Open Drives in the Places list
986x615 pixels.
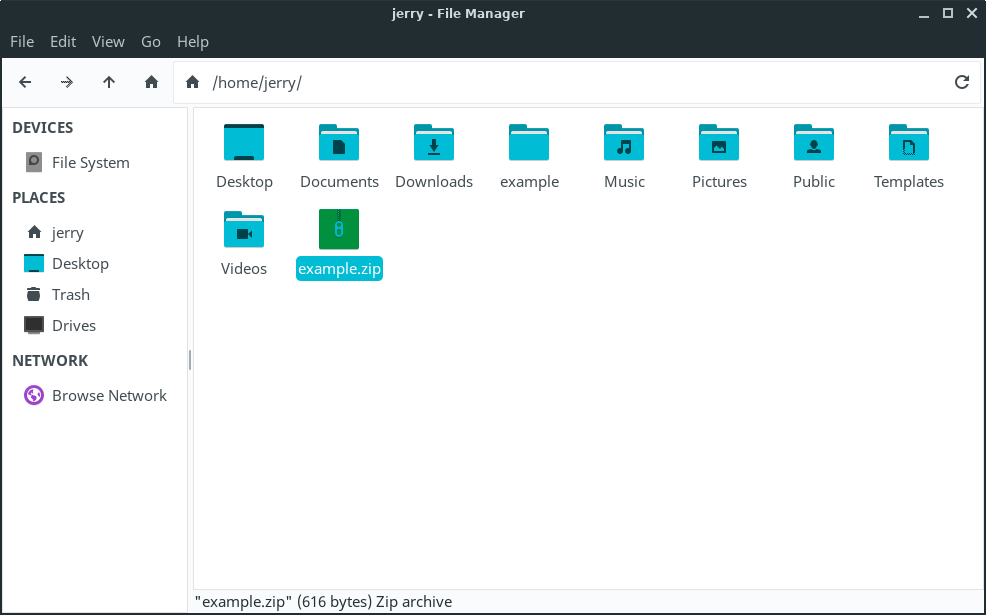pos(73,325)
